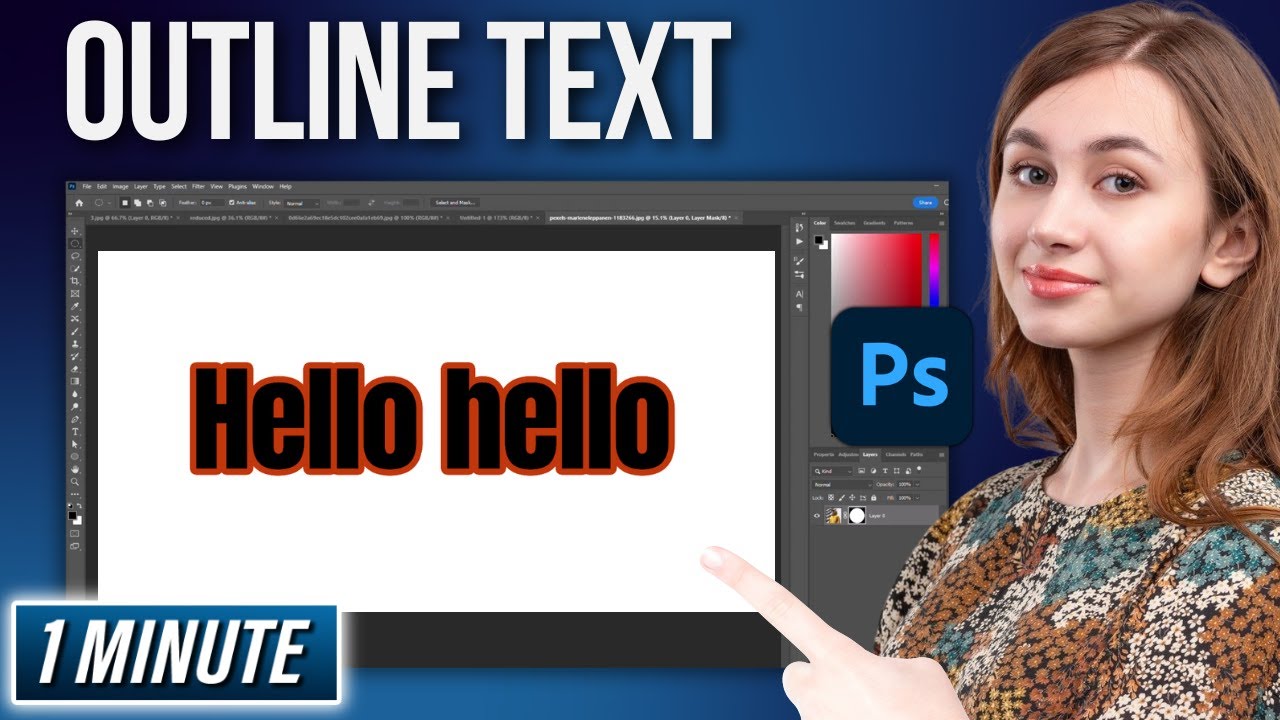The image size is (1280, 720).
Task: Click the Layer 0 image thumbnail
Action: (833, 516)
